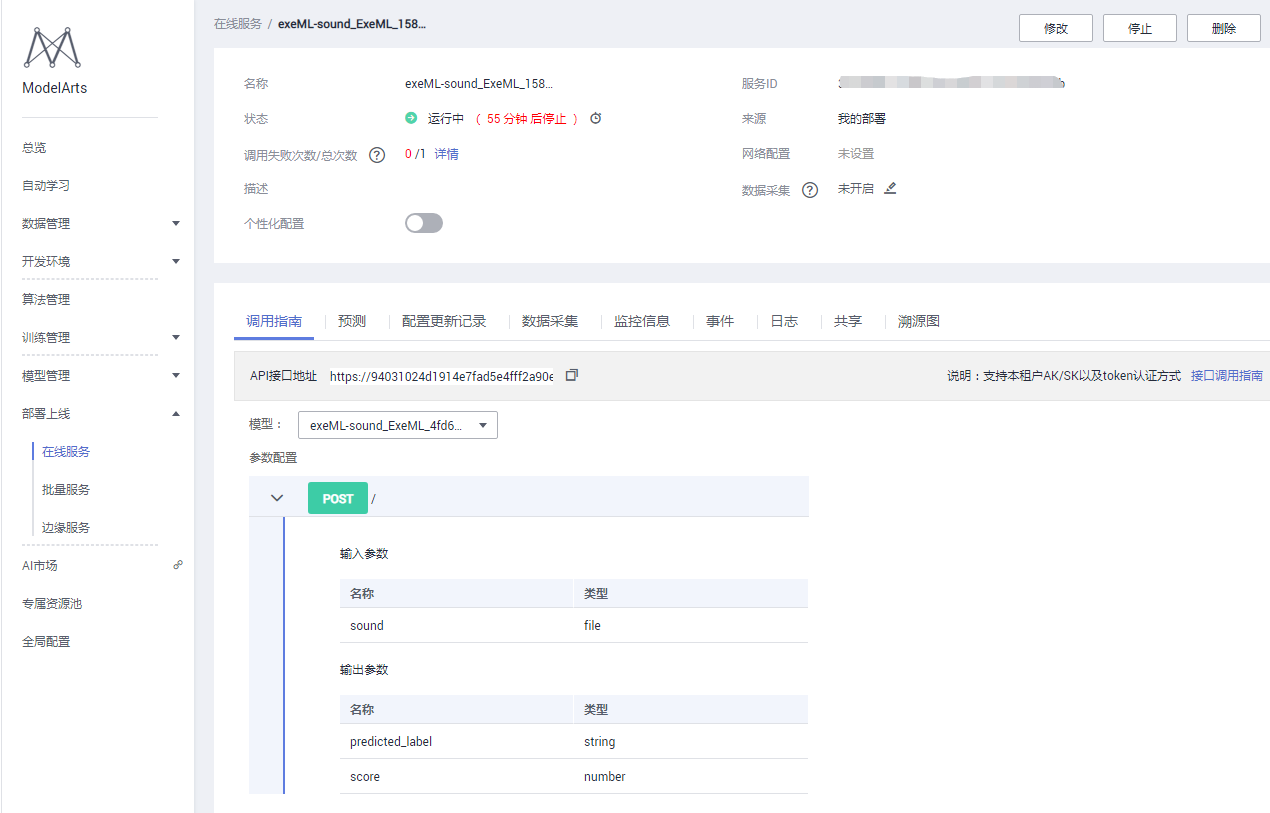The height and width of the screenshot is (813, 1270).
Task: Enable the 个性化配置 toggle
Action: [x=423, y=223]
